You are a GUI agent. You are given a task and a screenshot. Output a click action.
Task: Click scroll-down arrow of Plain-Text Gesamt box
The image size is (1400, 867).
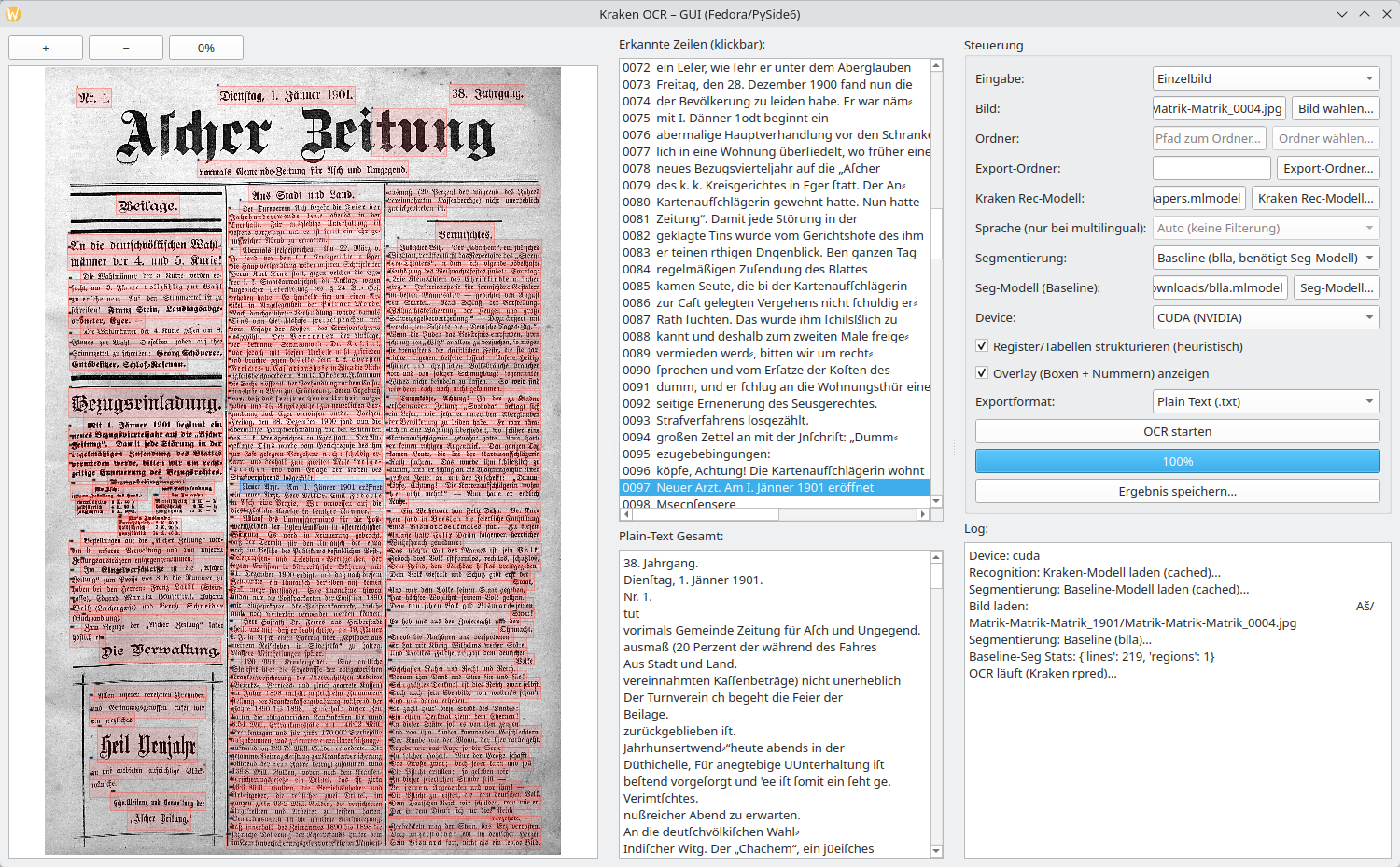[936, 851]
